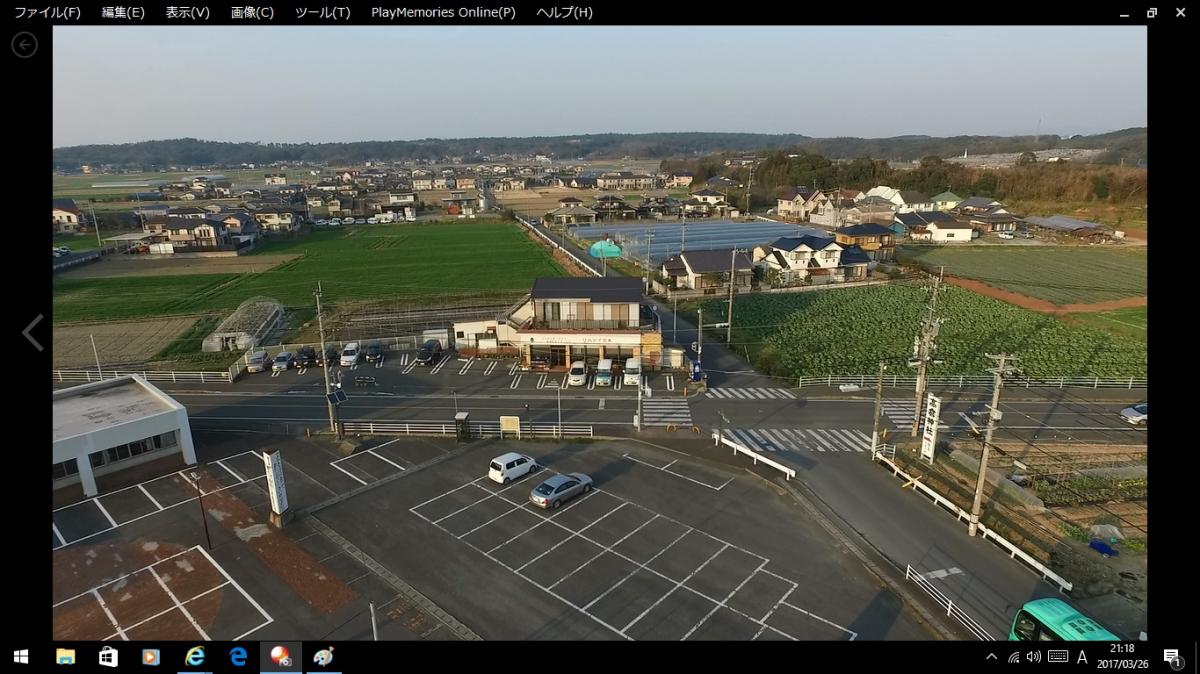The height and width of the screenshot is (674, 1200).
Task: Open the ファイル(F) menu
Action: (x=47, y=12)
